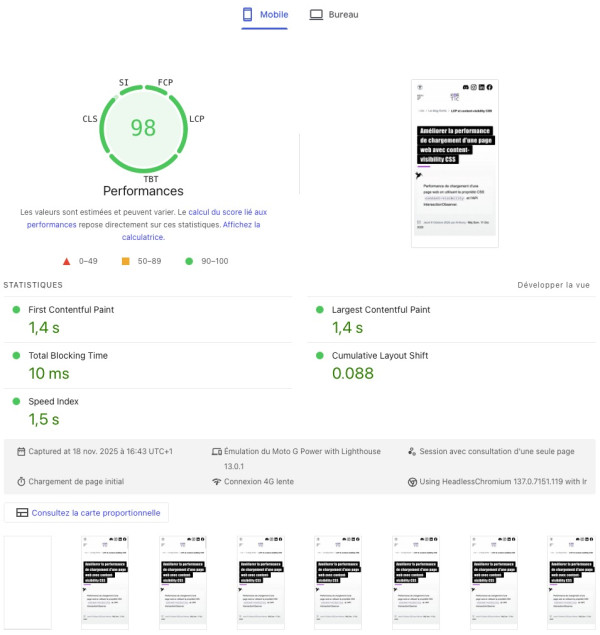Click the CLS gauge label
This screenshot has width=600, height=635.
point(90,119)
